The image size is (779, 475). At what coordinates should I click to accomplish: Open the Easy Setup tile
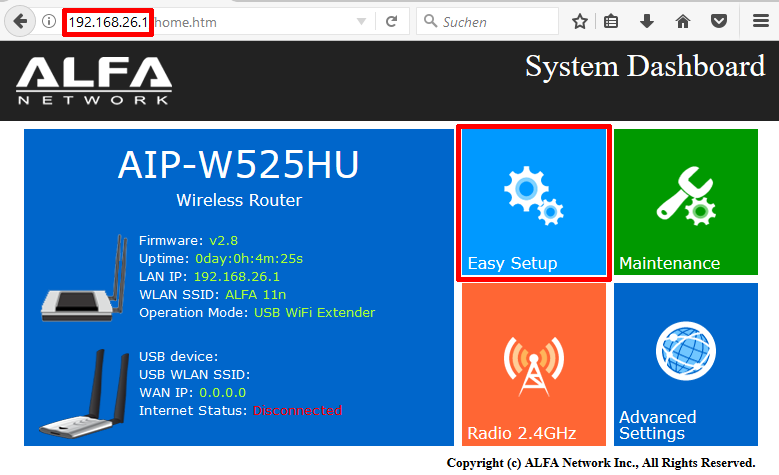coord(534,202)
